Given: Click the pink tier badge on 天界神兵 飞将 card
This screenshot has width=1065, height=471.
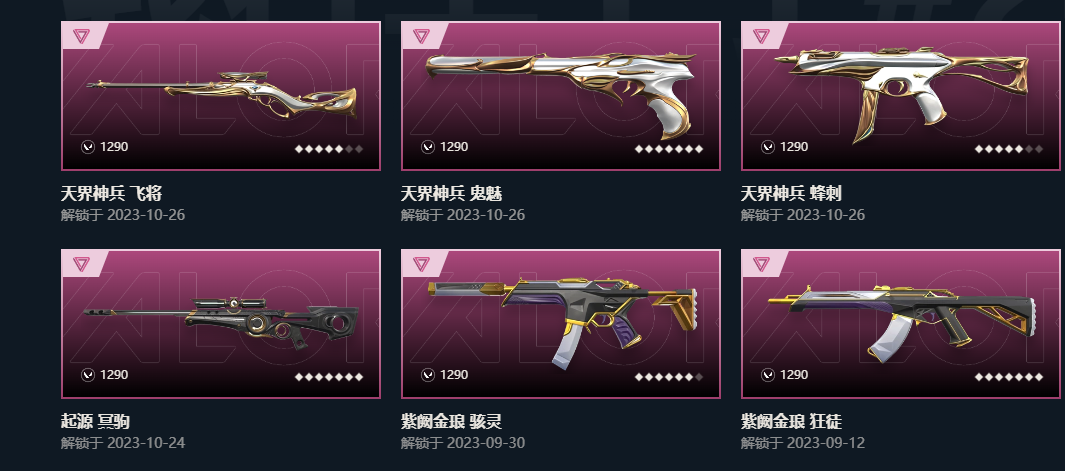Looking at the screenshot, I should [x=82, y=36].
